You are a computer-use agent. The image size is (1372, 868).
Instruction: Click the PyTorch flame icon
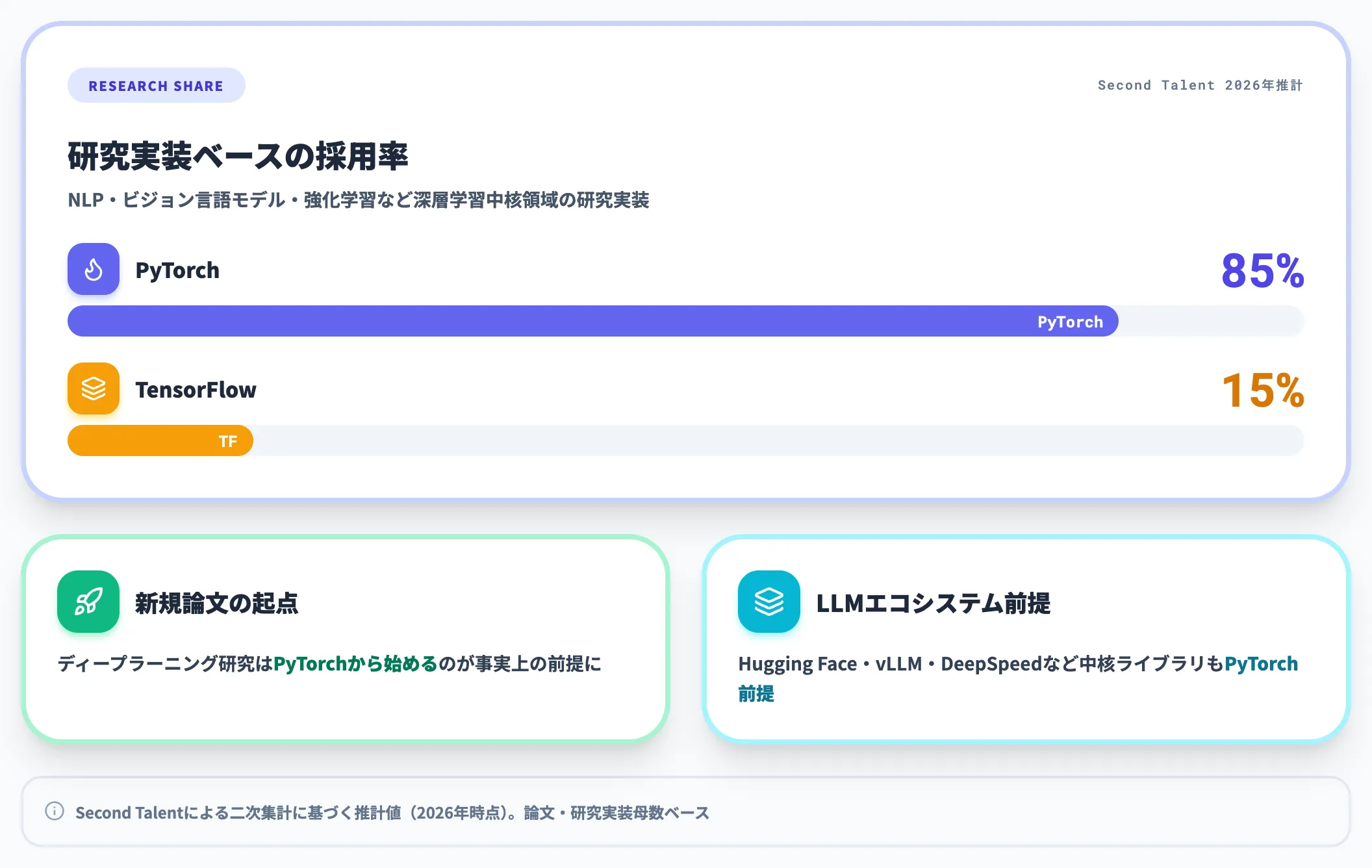point(94,269)
